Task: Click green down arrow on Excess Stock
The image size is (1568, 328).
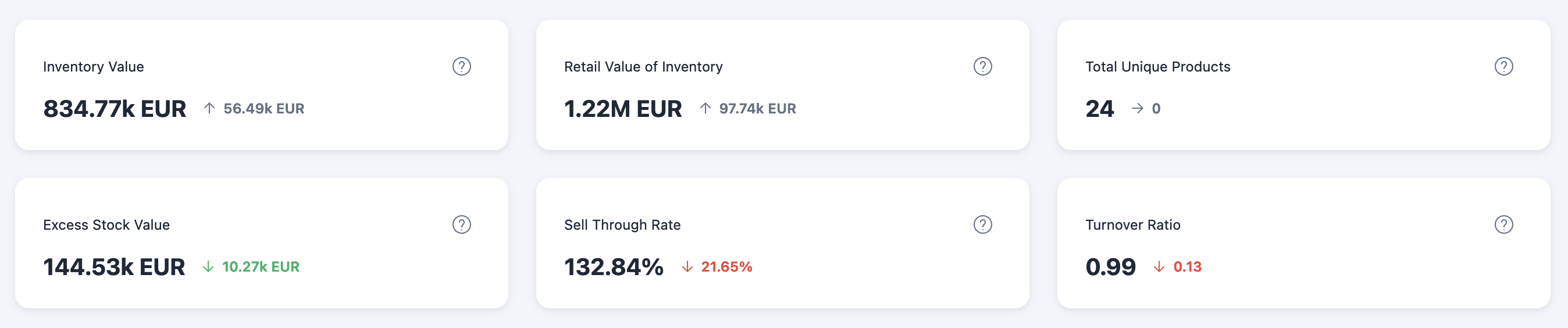Action: coord(208,266)
